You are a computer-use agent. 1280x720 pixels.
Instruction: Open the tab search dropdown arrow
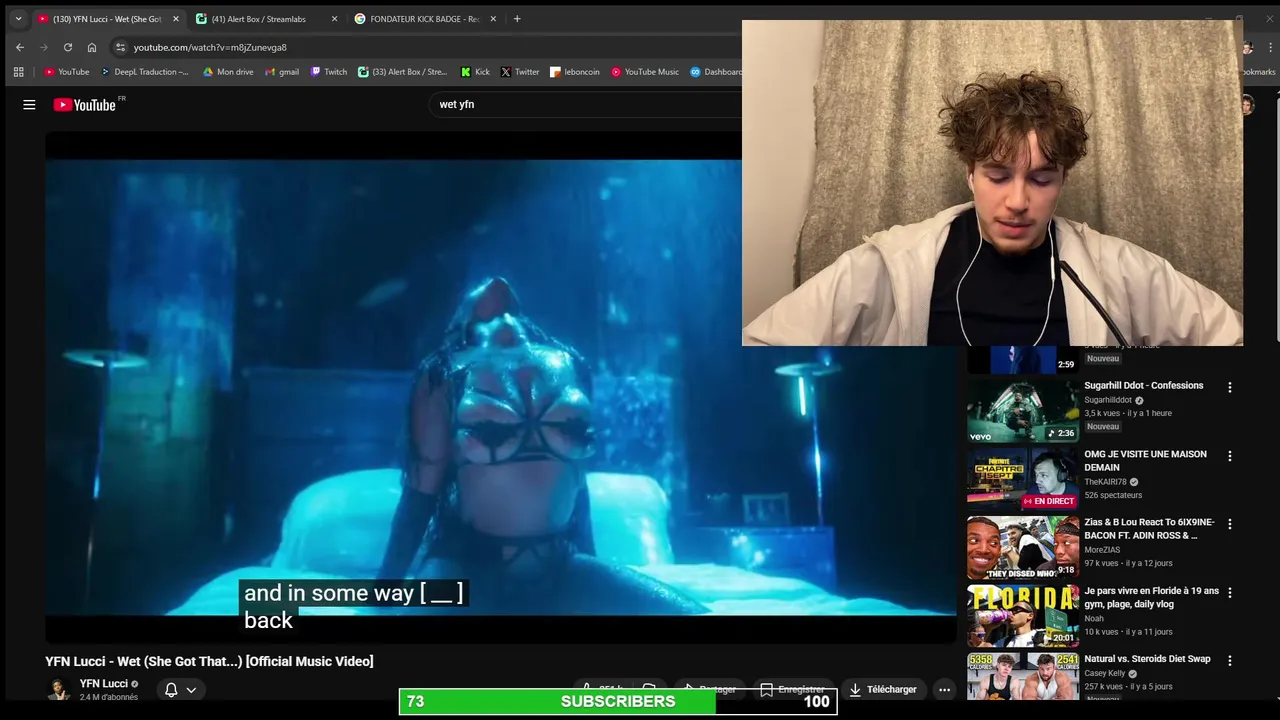(18, 19)
